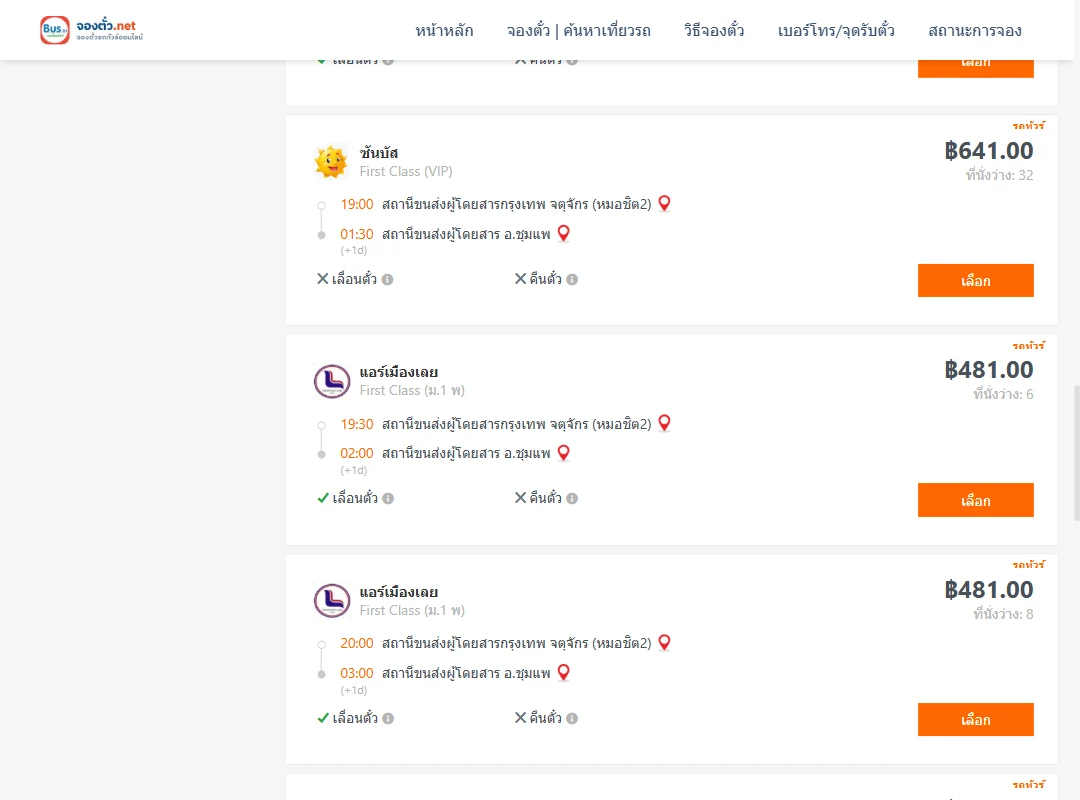Image resolution: width=1080 pixels, height=800 pixels.
Task: Open the เลื่อนตั๋ว info icon on the 19:30 trip
Action: 388,498
